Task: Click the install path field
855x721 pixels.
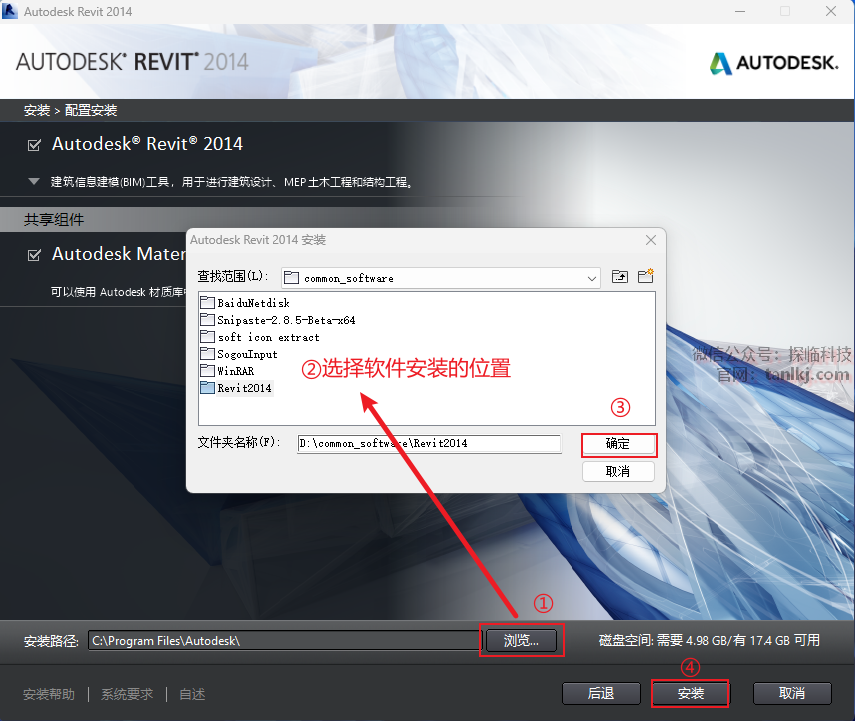Action: pyautogui.click(x=285, y=640)
